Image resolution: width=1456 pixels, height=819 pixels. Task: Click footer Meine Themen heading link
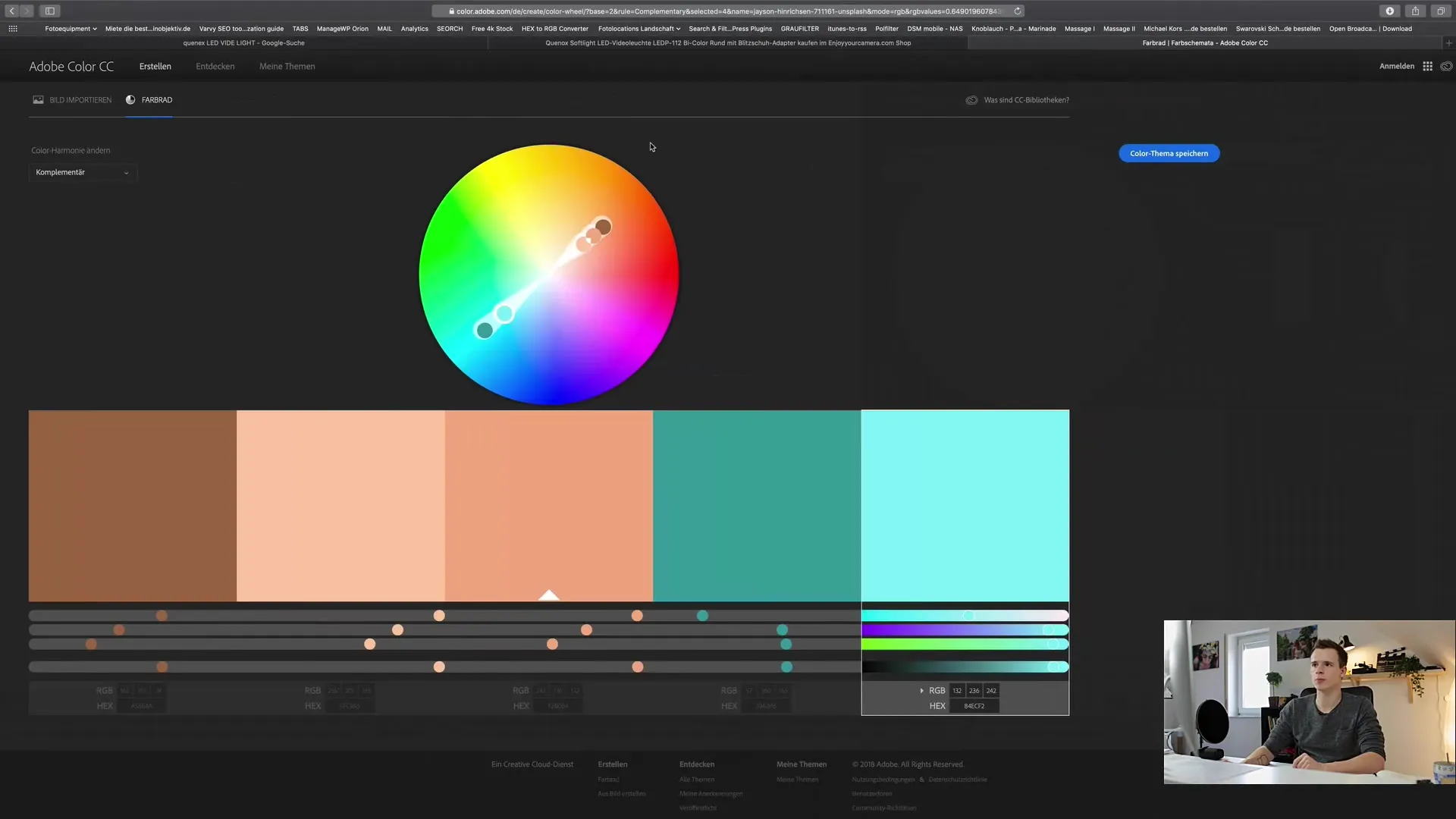click(802, 764)
